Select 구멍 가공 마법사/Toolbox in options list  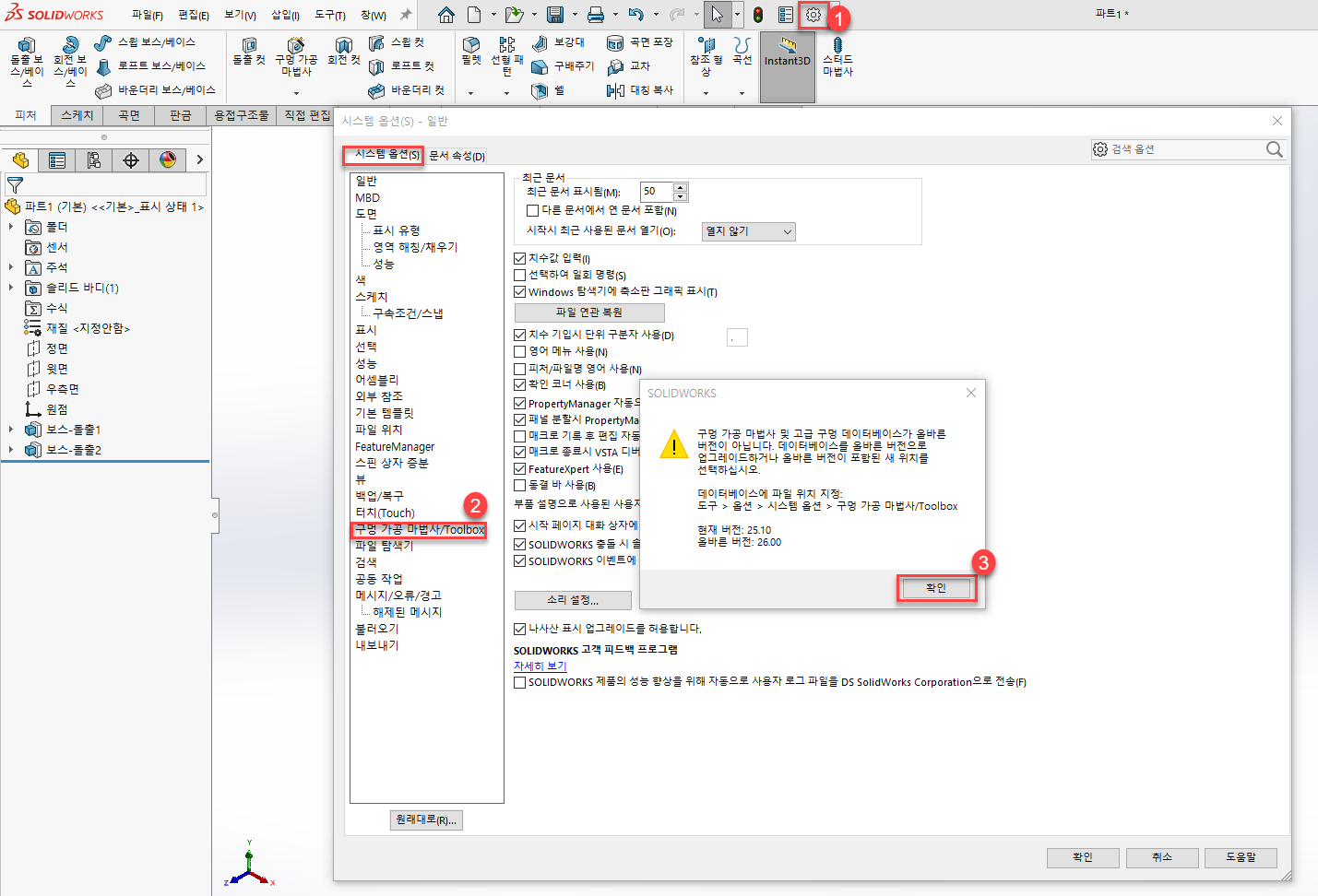click(x=420, y=529)
